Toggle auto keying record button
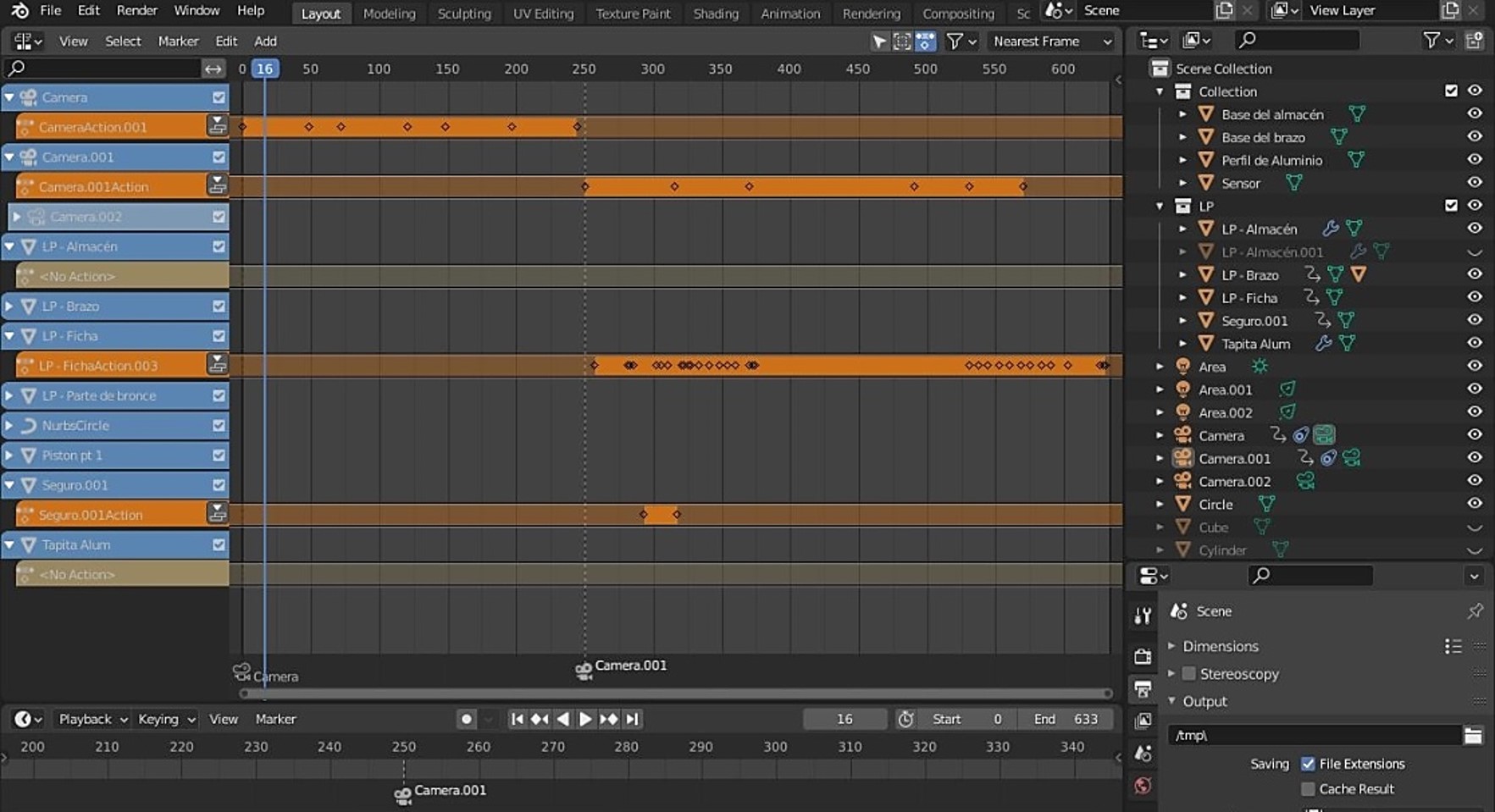This screenshot has height=812, width=1495. coord(466,719)
